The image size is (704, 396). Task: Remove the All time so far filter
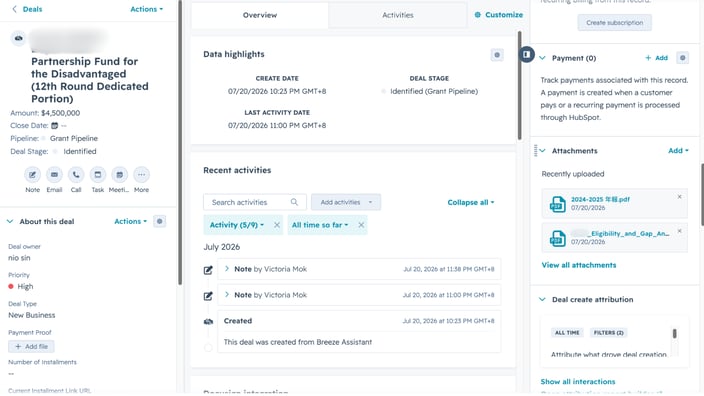point(361,225)
